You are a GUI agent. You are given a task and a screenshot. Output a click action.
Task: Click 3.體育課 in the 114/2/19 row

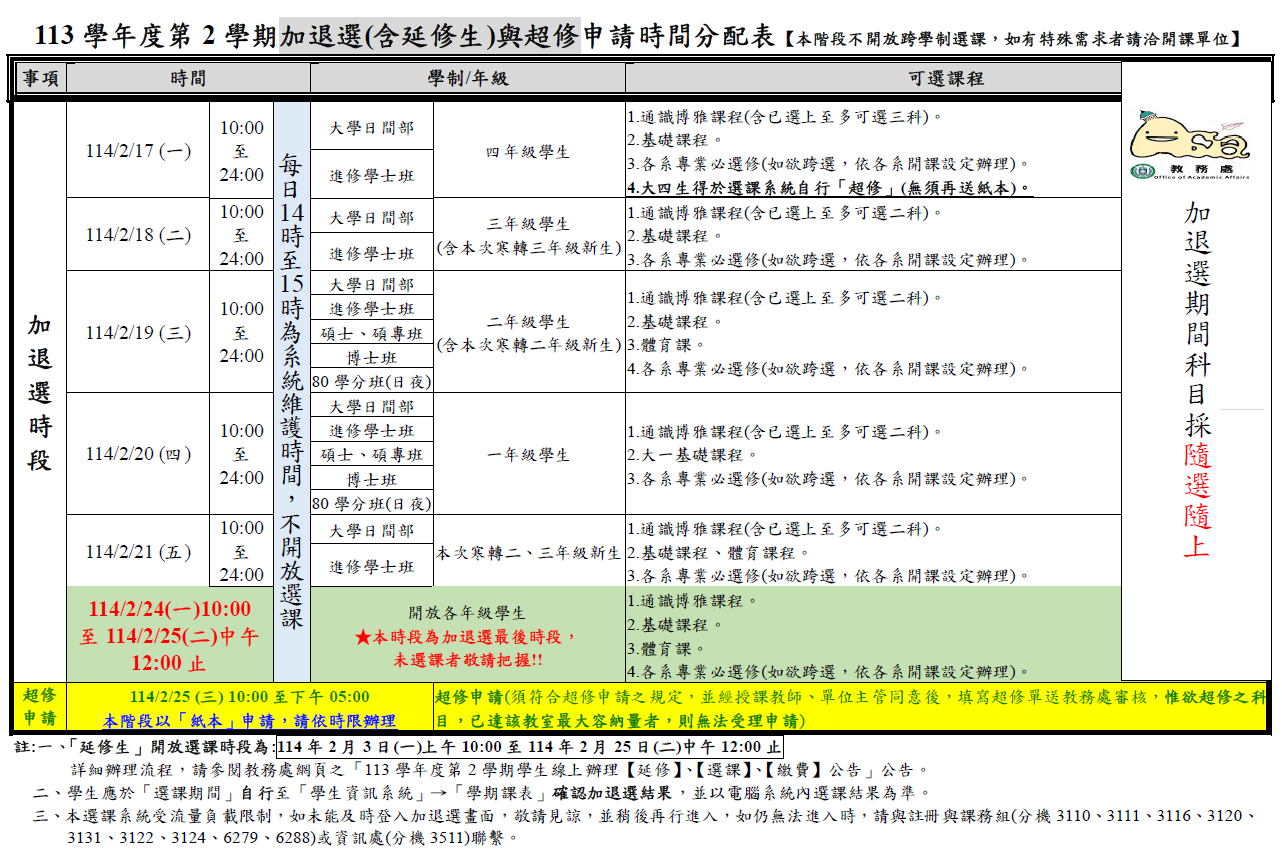click(x=667, y=345)
